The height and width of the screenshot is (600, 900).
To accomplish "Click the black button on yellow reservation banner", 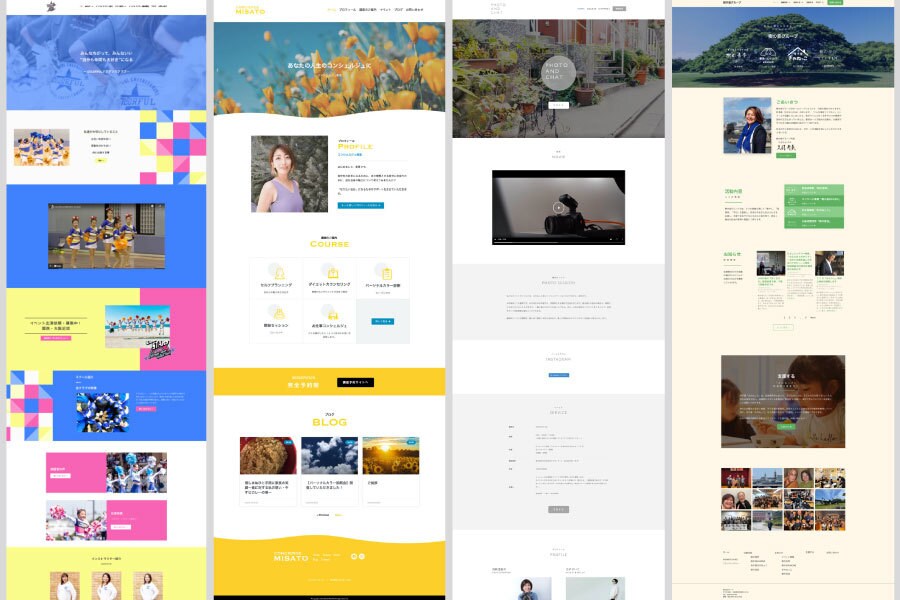I will [355, 382].
